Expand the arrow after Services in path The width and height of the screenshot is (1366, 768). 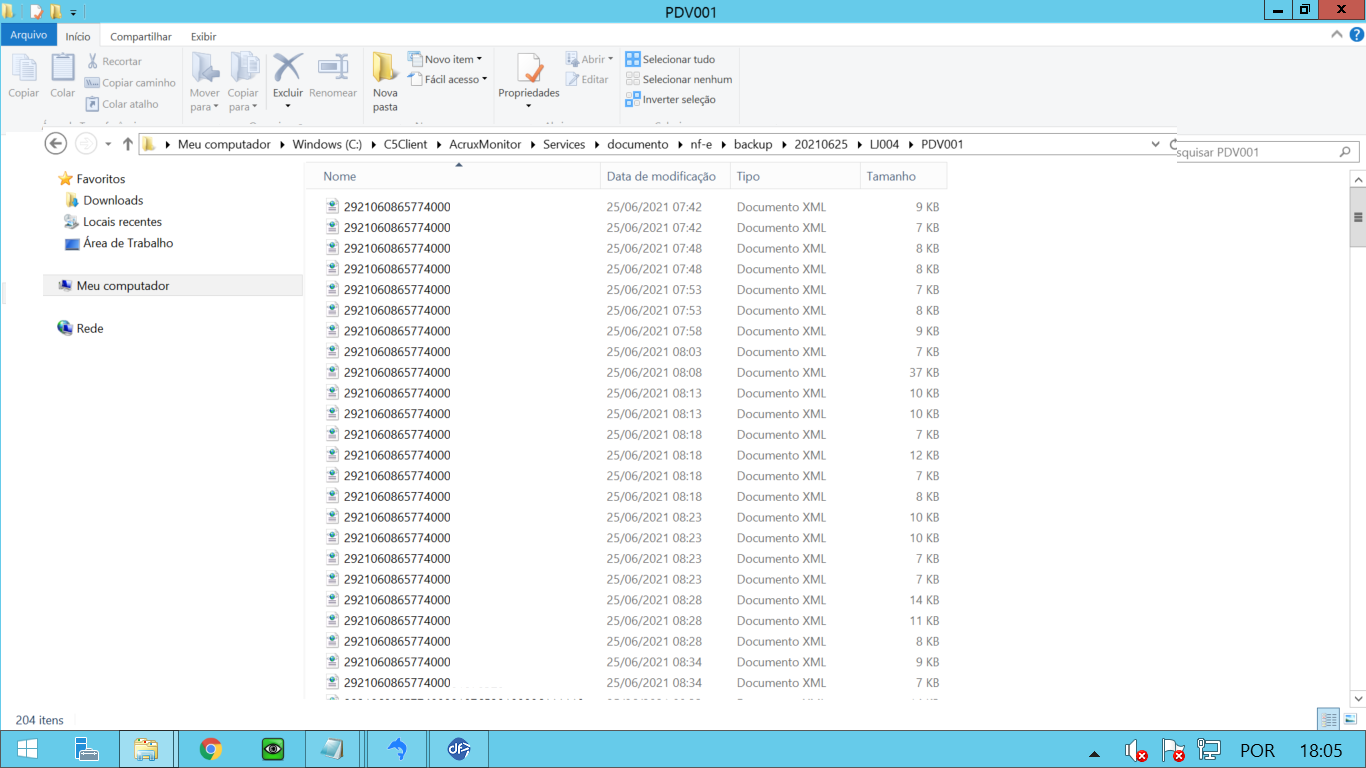[596, 144]
